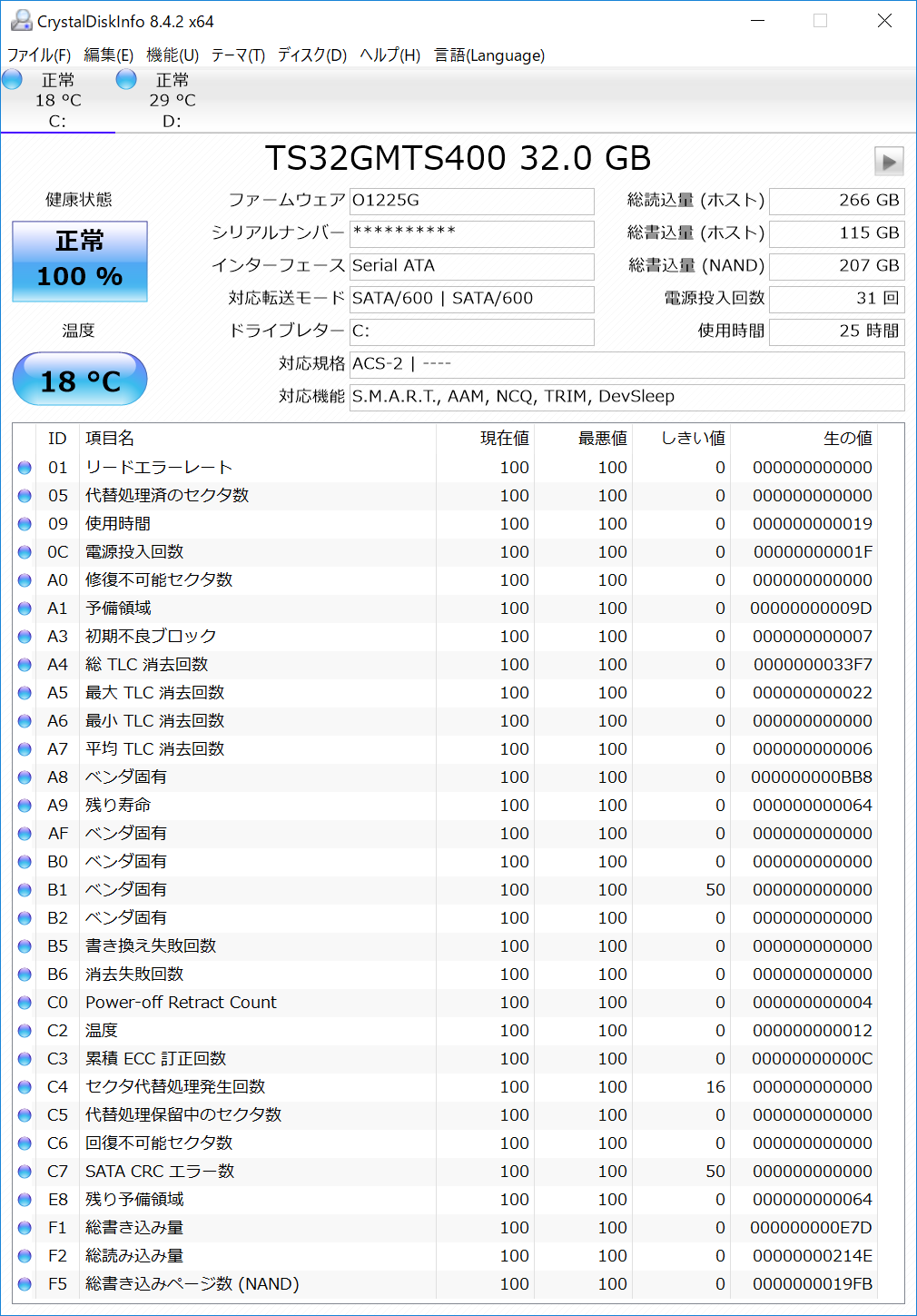Image resolution: width=917 pixels, height=1316 pixels.
Task: Click the CrystalDiskInfo app icon in title bar
Action: click(x=20, y=20)
